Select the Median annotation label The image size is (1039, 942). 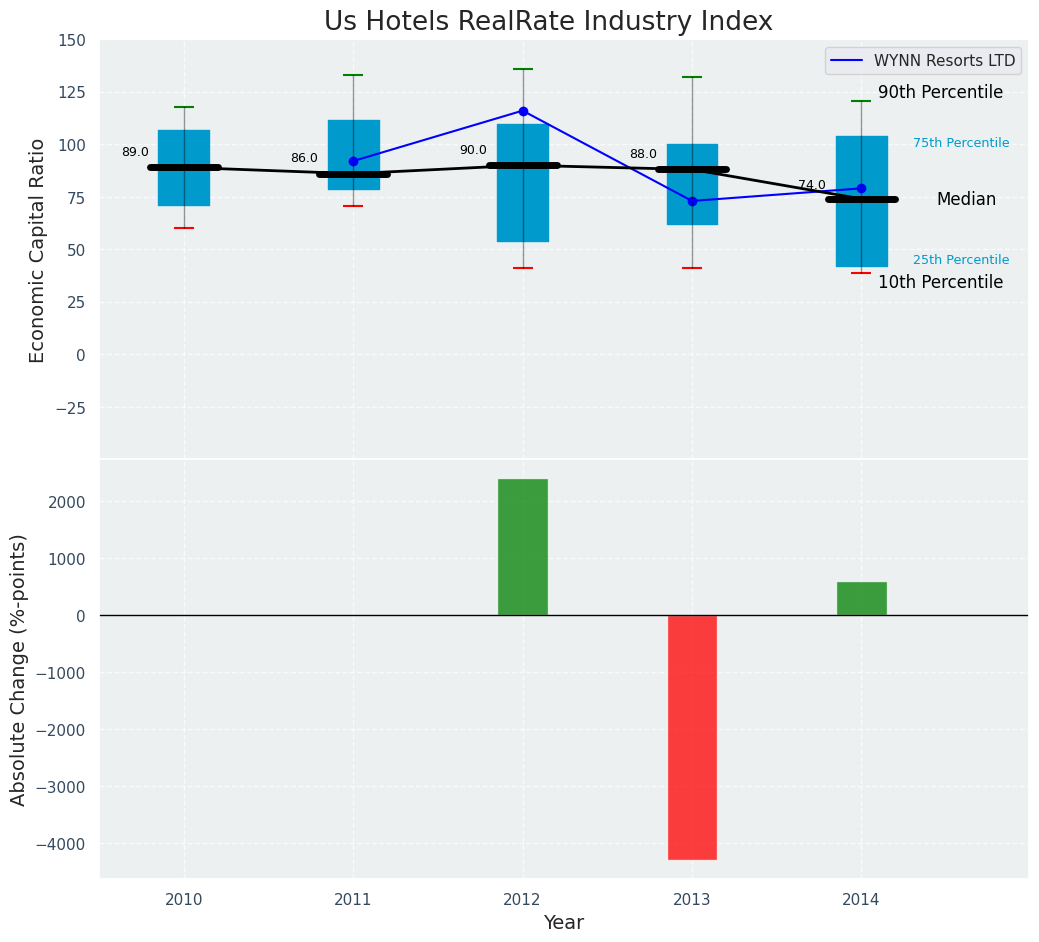coord(966,200)
